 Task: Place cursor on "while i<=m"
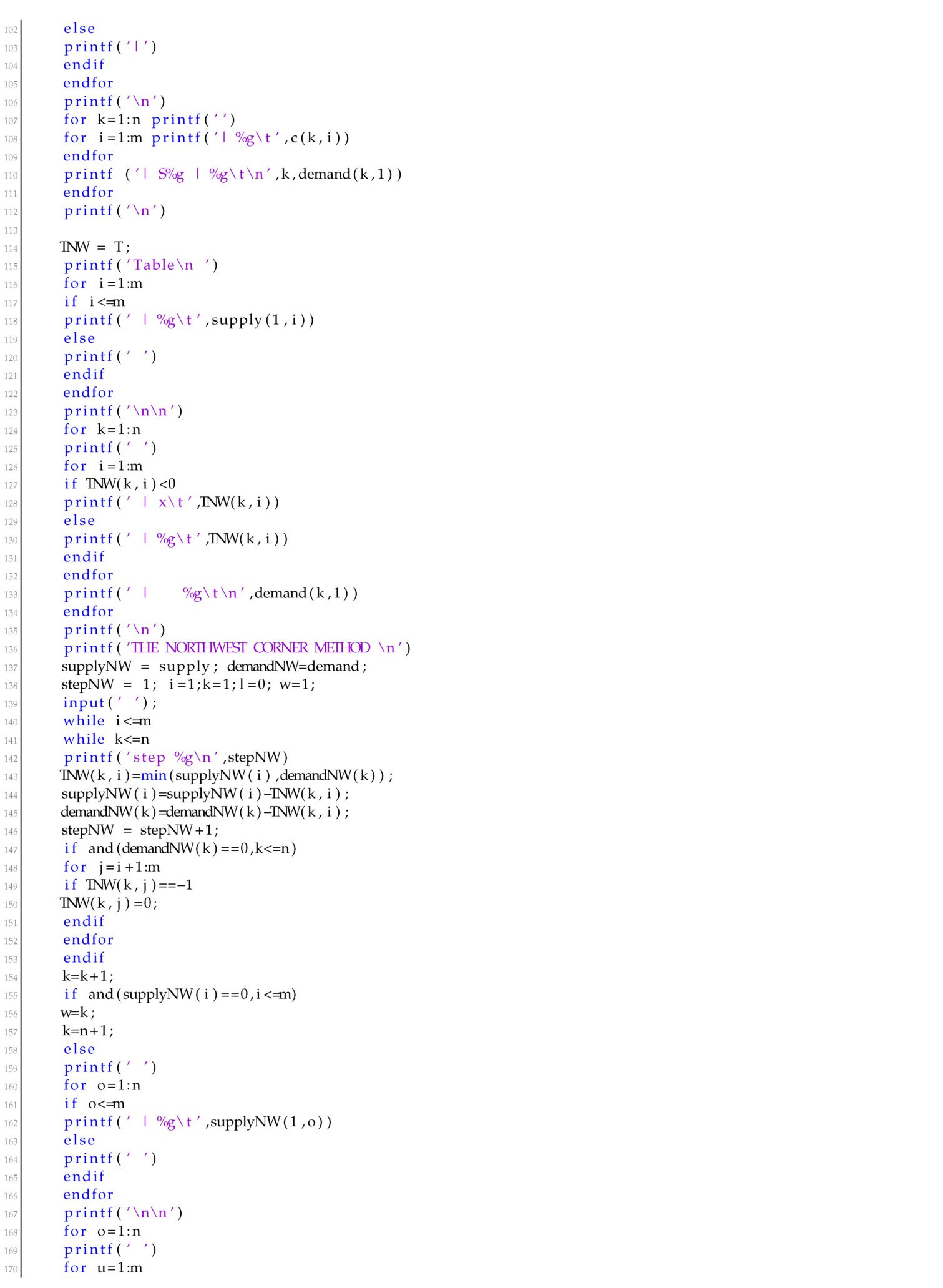[x=107, y=721]
